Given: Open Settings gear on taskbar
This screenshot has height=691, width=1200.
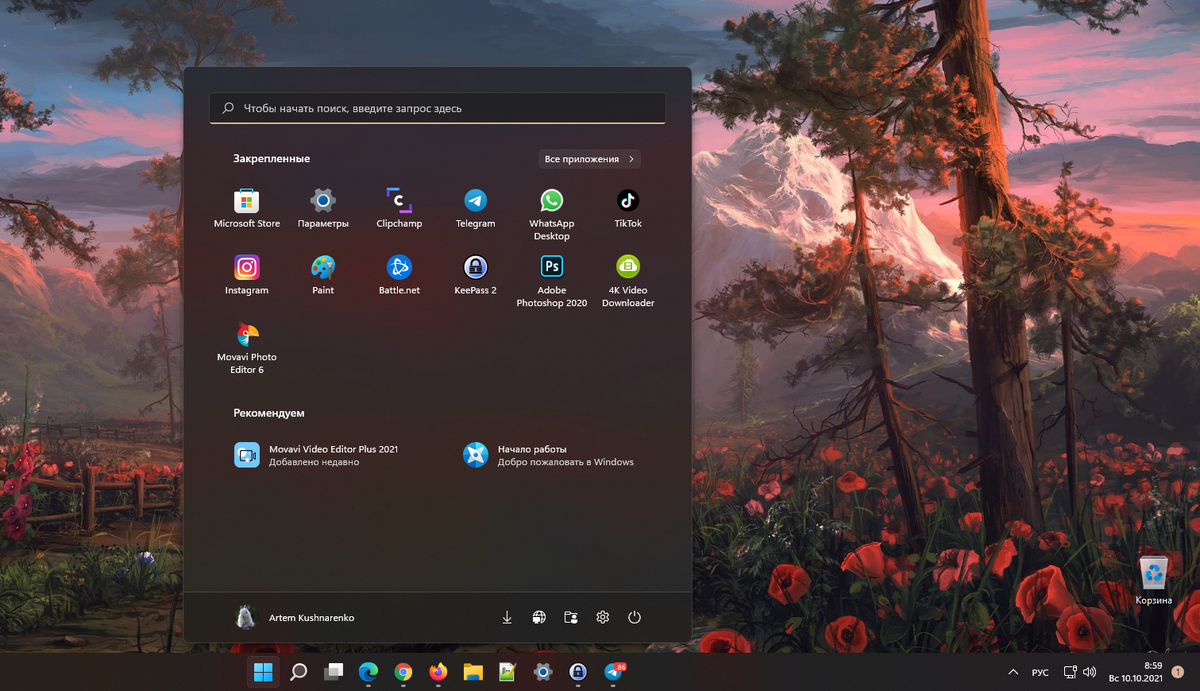Looking at the screenshot, I should 543,672.
